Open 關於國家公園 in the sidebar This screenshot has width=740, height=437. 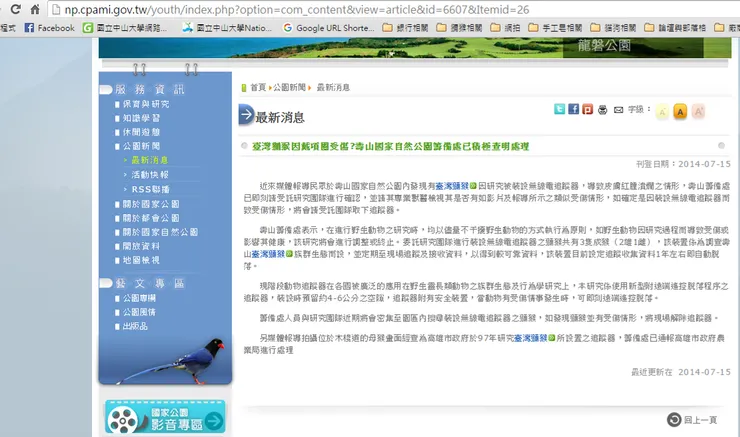click(151, 204)
